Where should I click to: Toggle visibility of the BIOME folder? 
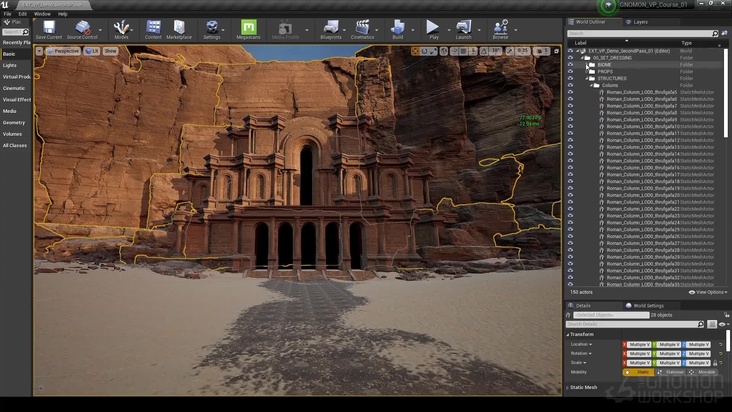(x=571, y=64)
